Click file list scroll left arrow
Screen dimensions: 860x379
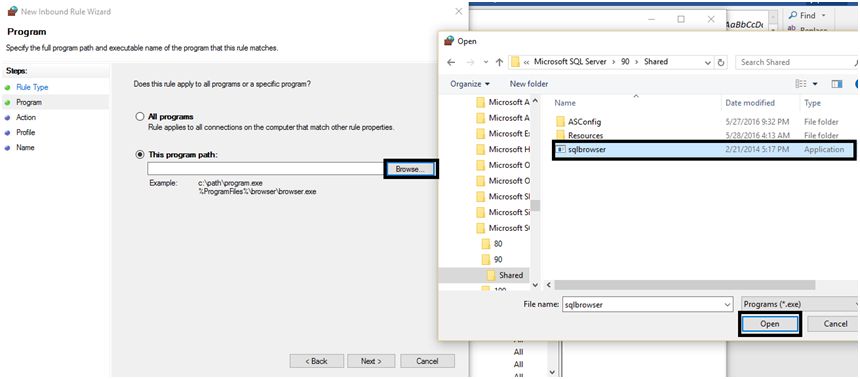pyautogui.click(x=549, y=285)
